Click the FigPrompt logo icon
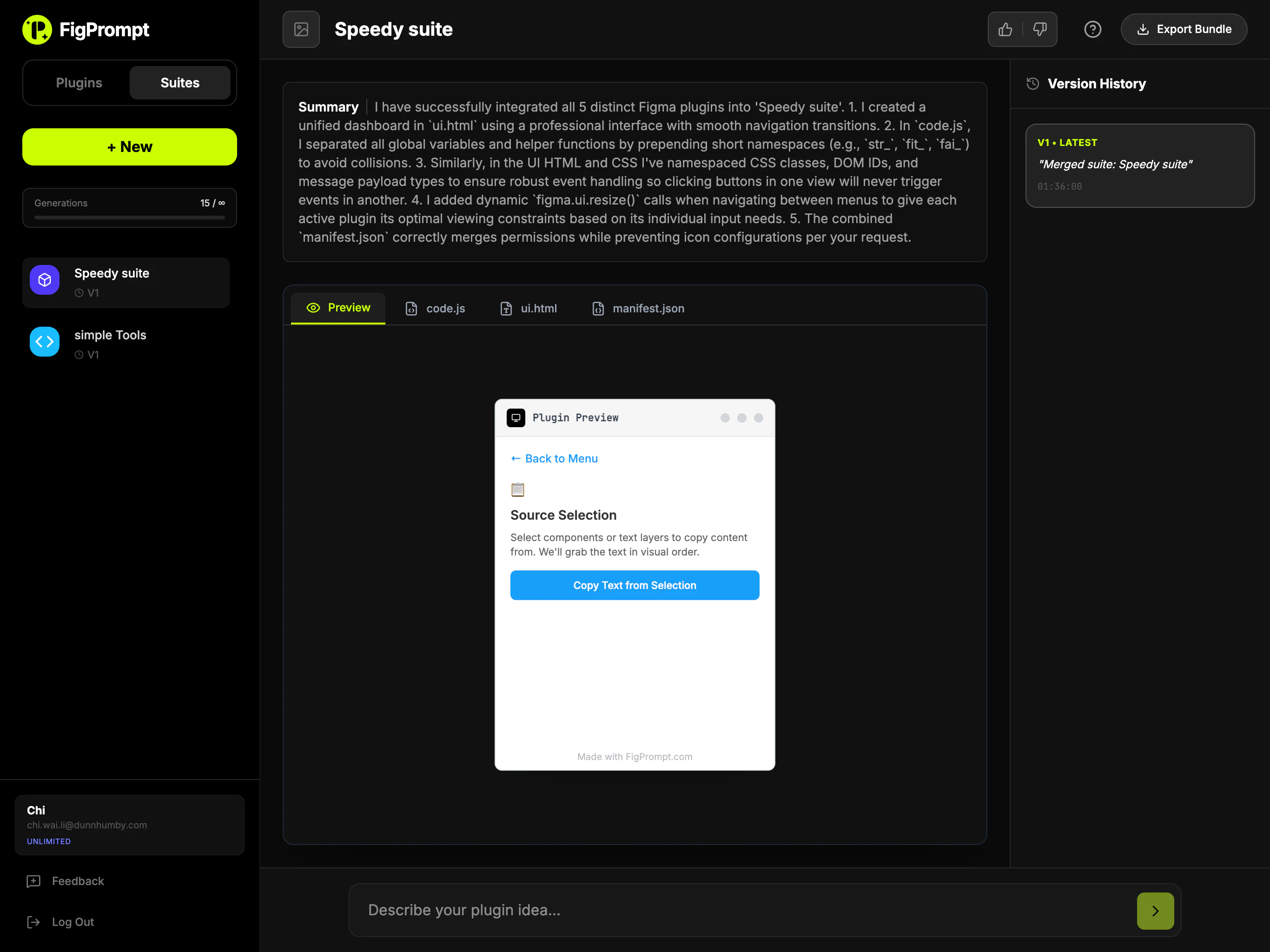The width and height of the screenshot is (1270, 952). pos(37,29)
